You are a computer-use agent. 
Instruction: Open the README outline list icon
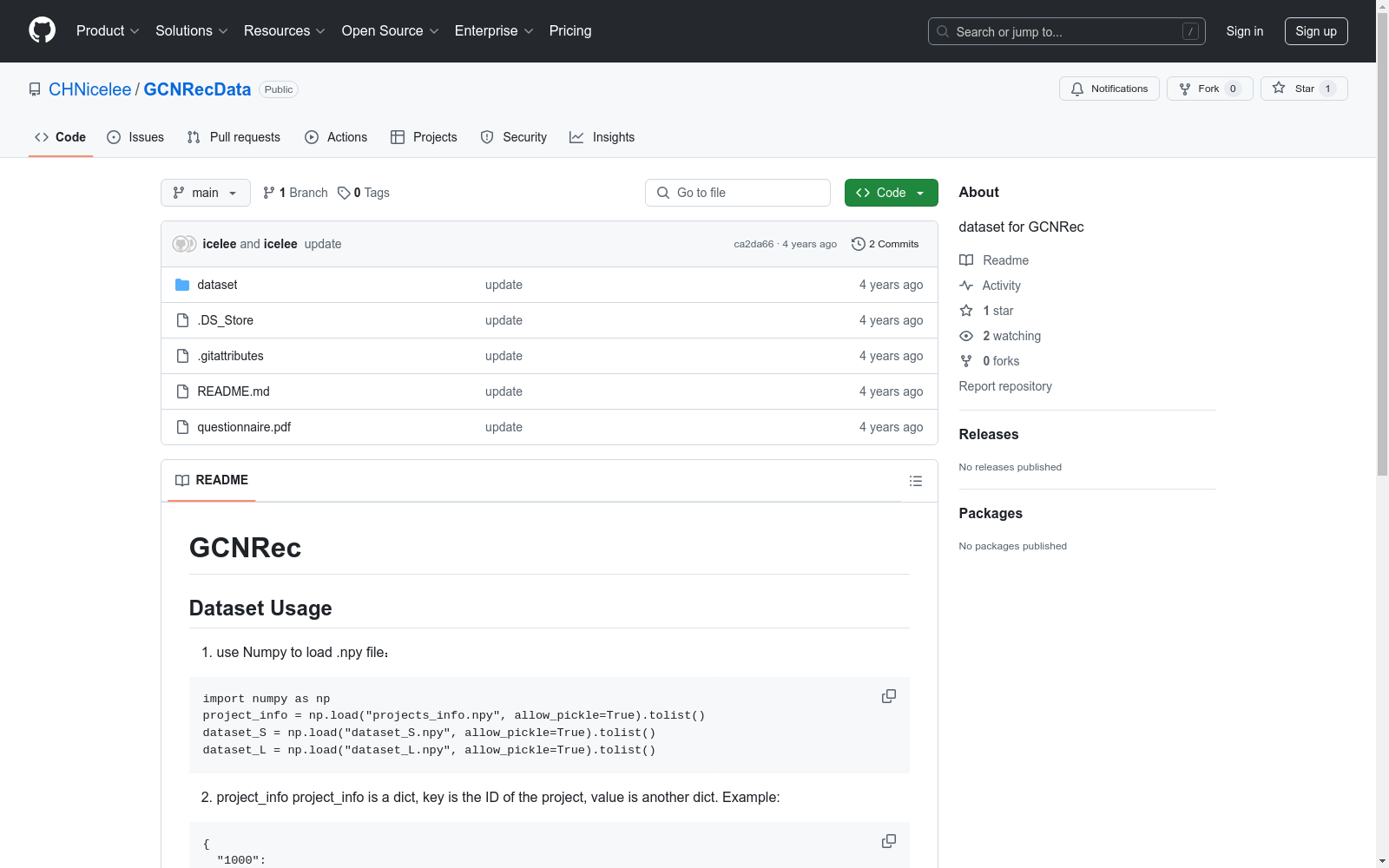[x=916, y=481]
